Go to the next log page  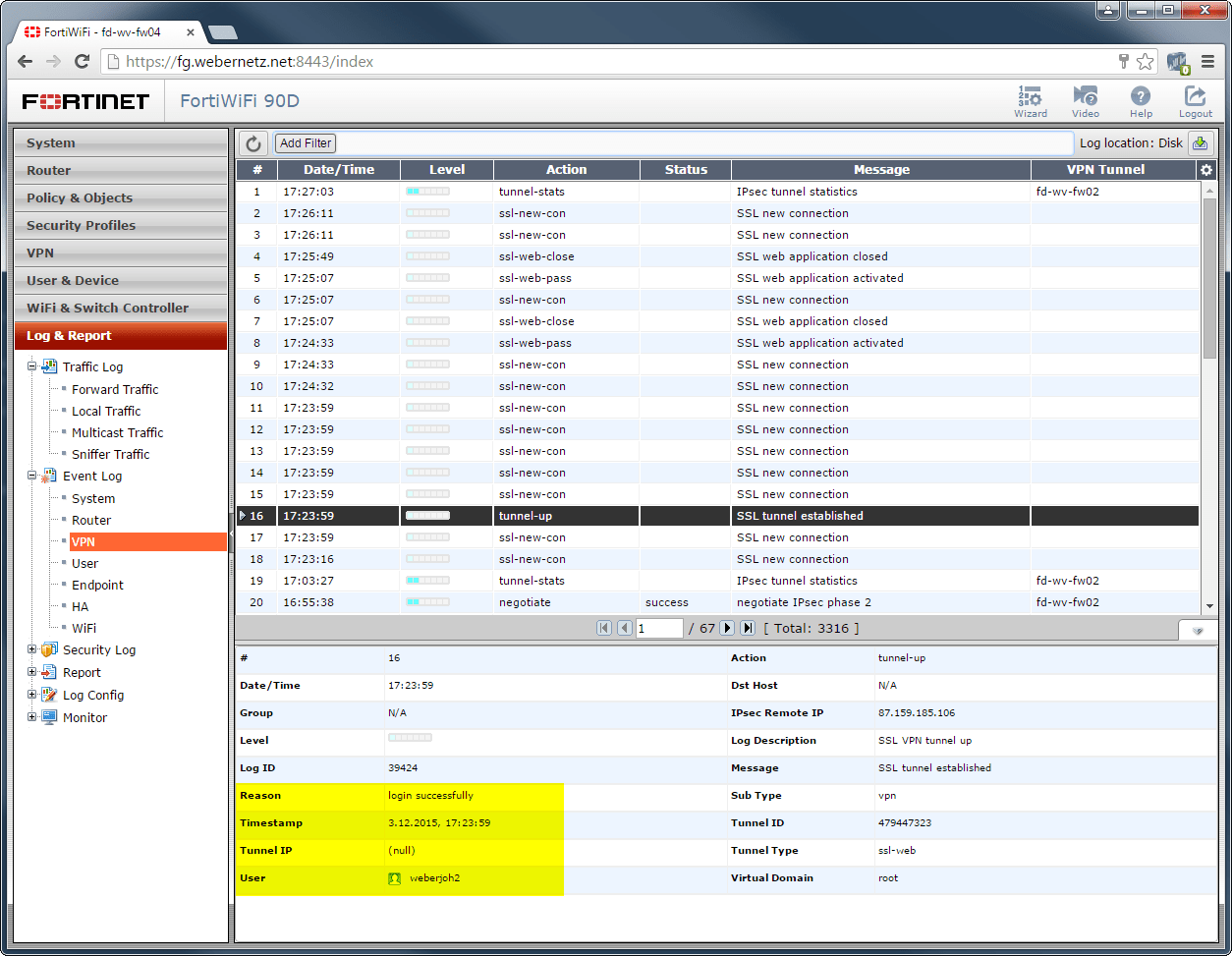(x=728, y=628)
